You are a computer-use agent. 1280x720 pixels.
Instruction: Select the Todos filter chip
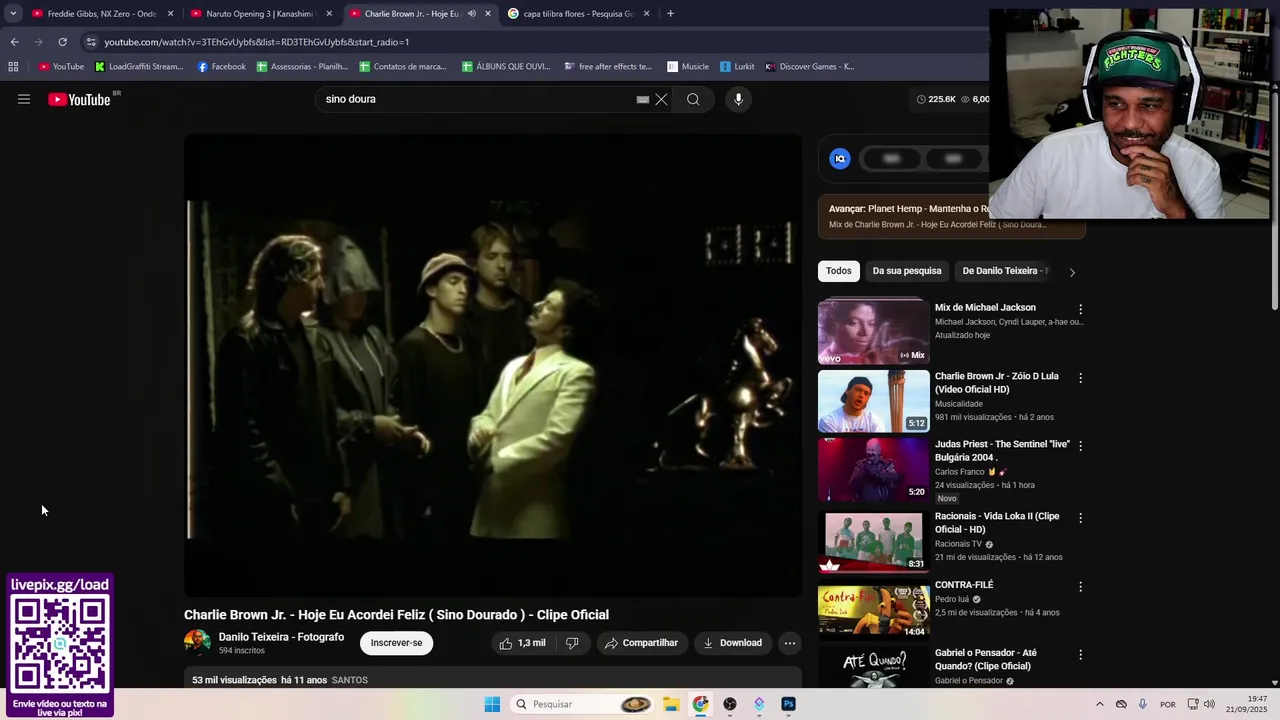839,271
